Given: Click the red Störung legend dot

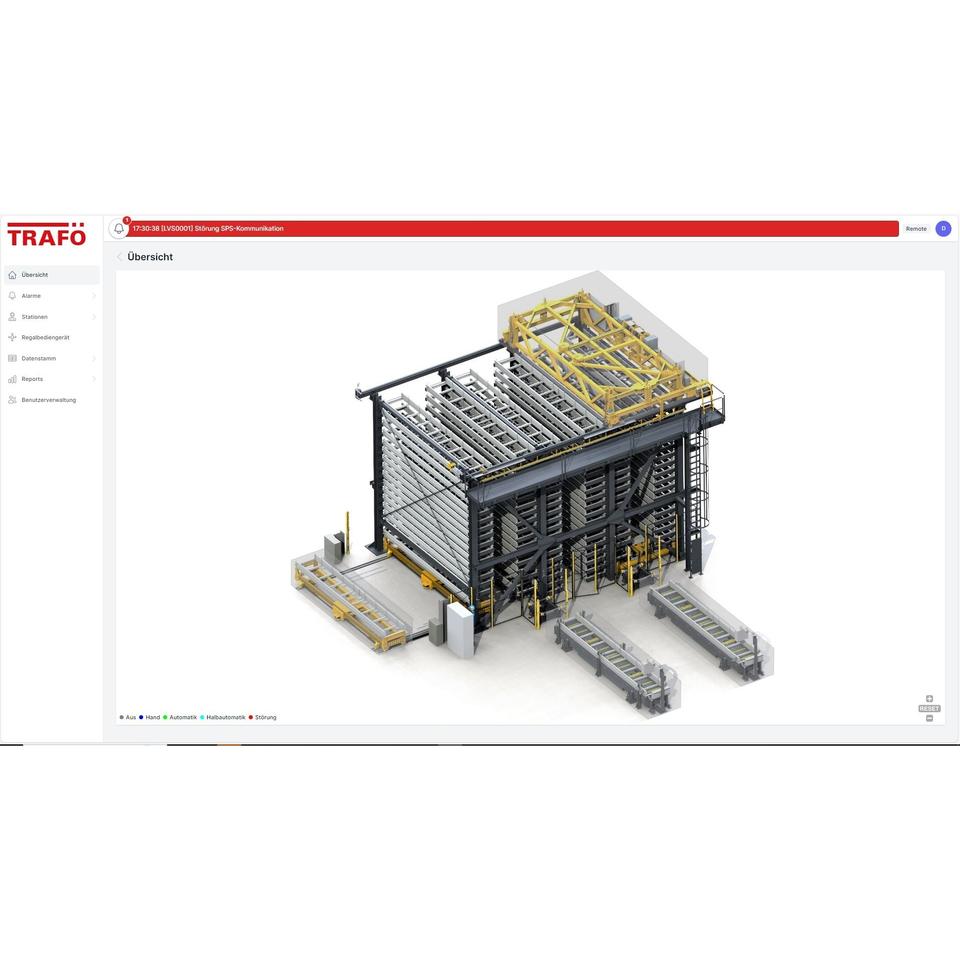Looking at the screenshot, I should coord(251,718).
